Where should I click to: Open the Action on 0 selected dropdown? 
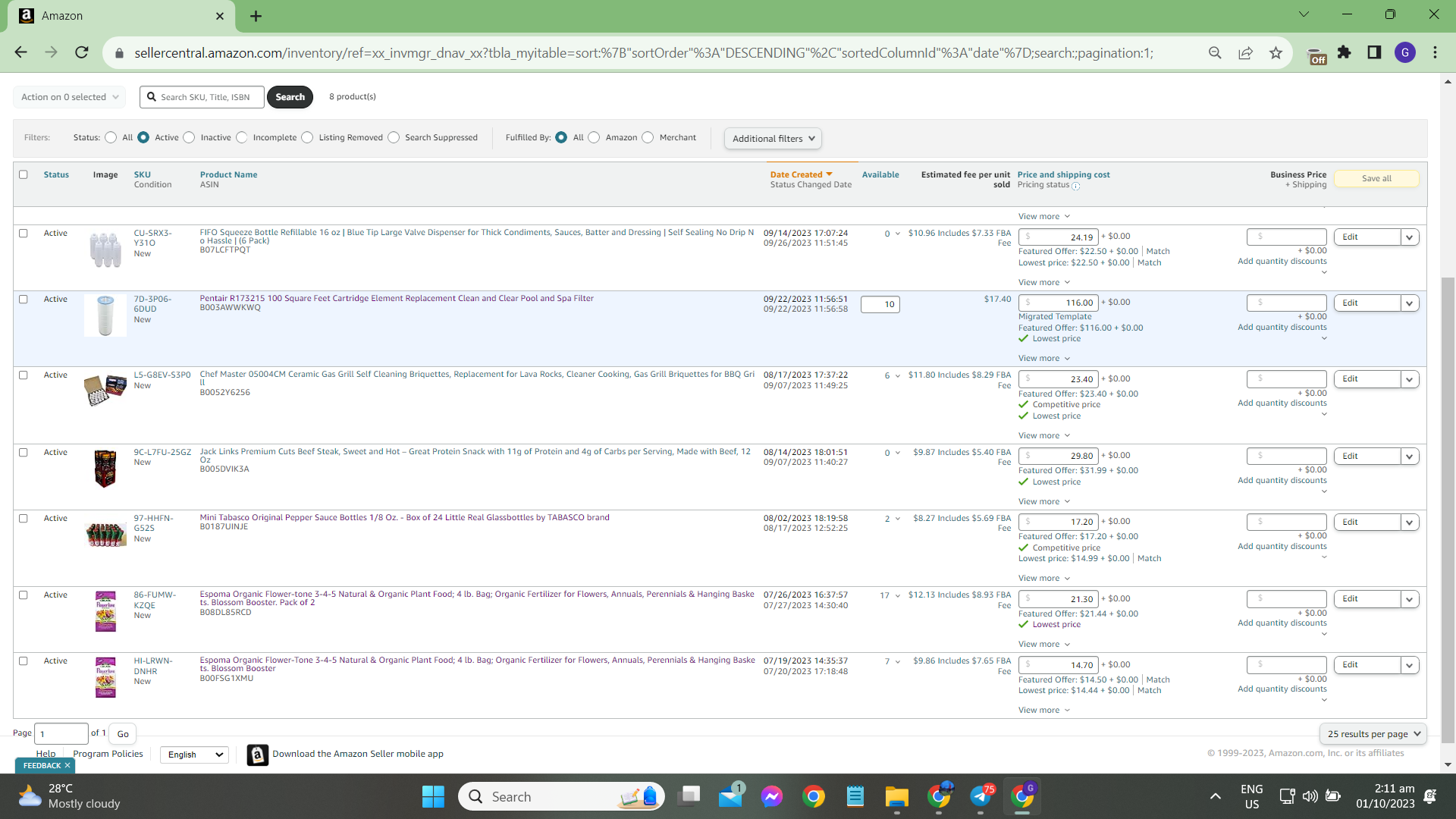pos(70,97)
